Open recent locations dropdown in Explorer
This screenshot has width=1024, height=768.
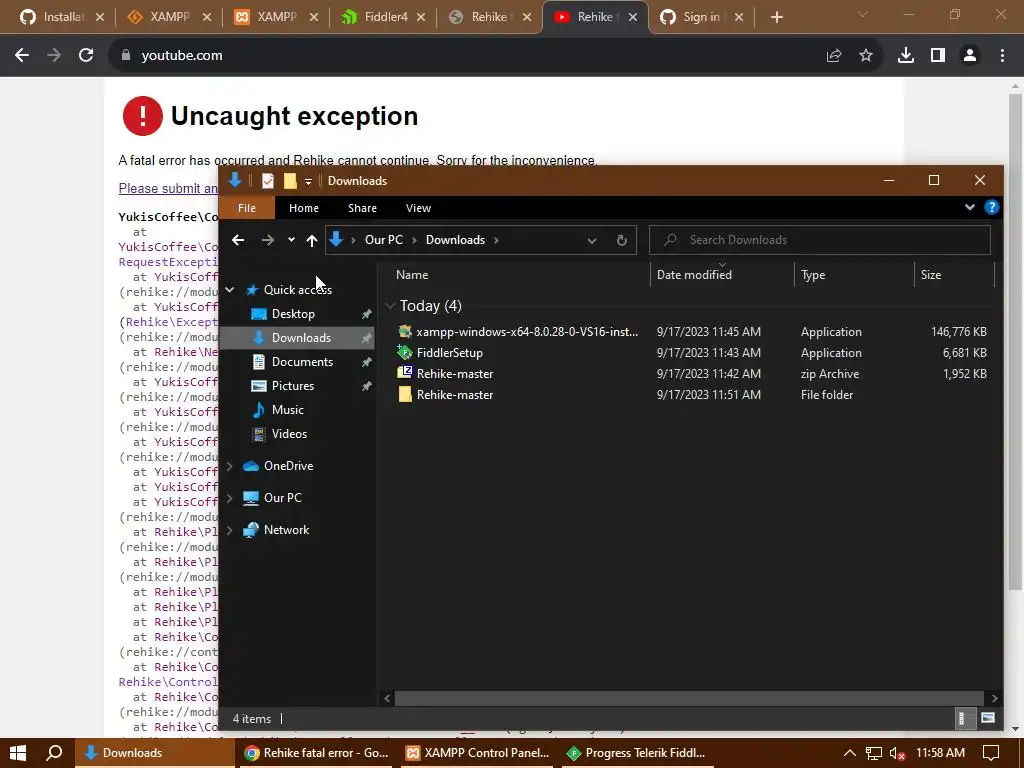(x=291, y=240)
